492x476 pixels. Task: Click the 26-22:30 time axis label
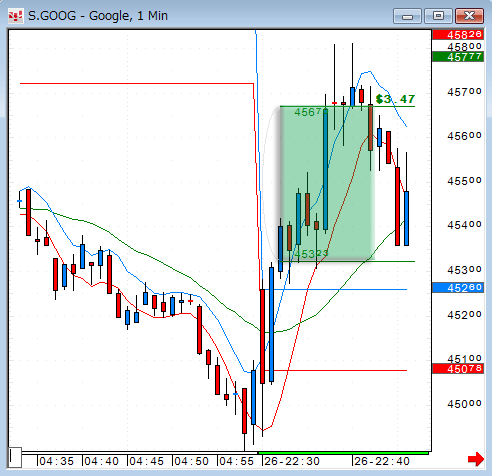point(292,461)
